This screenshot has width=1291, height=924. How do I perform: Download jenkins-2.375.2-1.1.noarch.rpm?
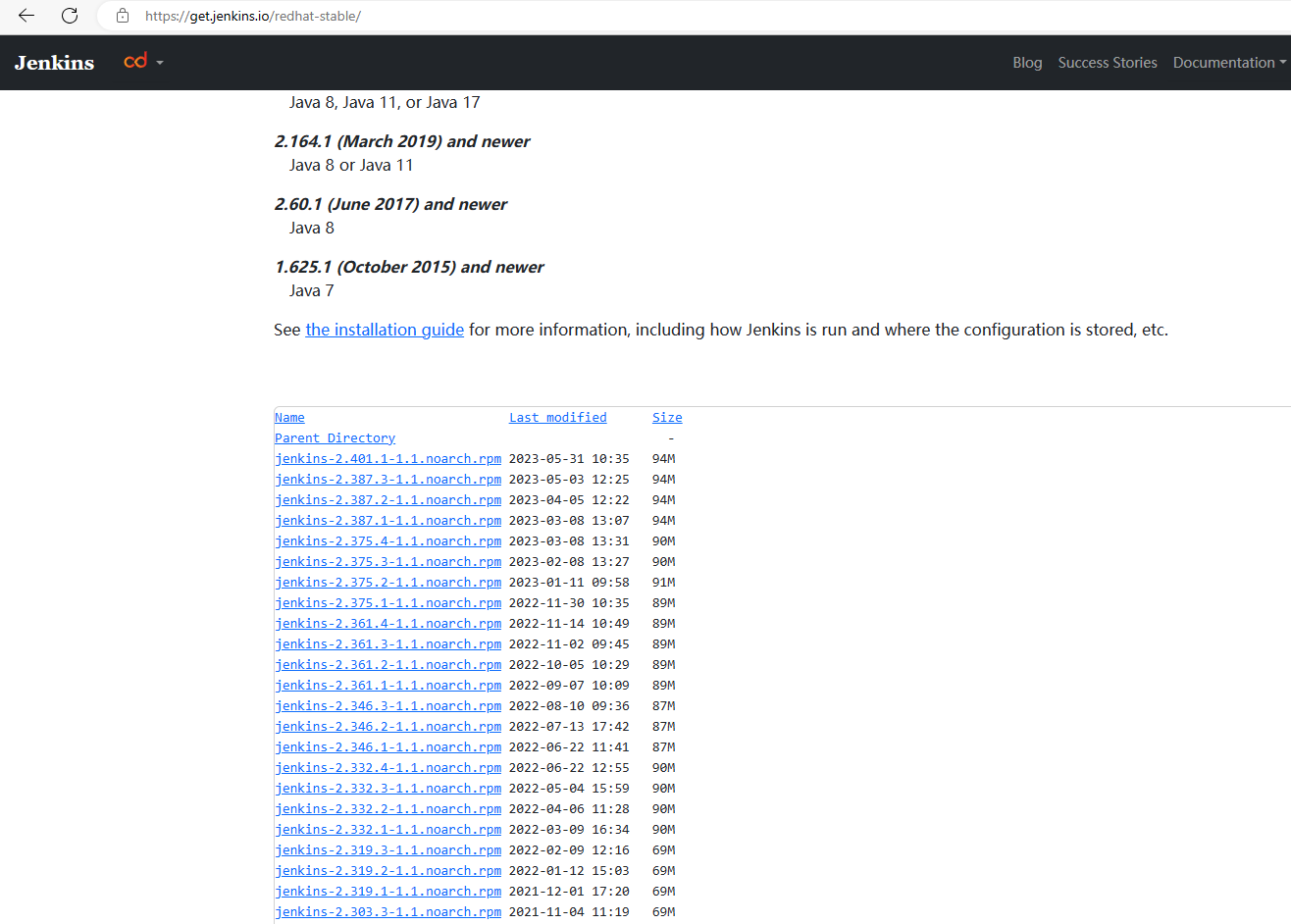click(387, 583)
